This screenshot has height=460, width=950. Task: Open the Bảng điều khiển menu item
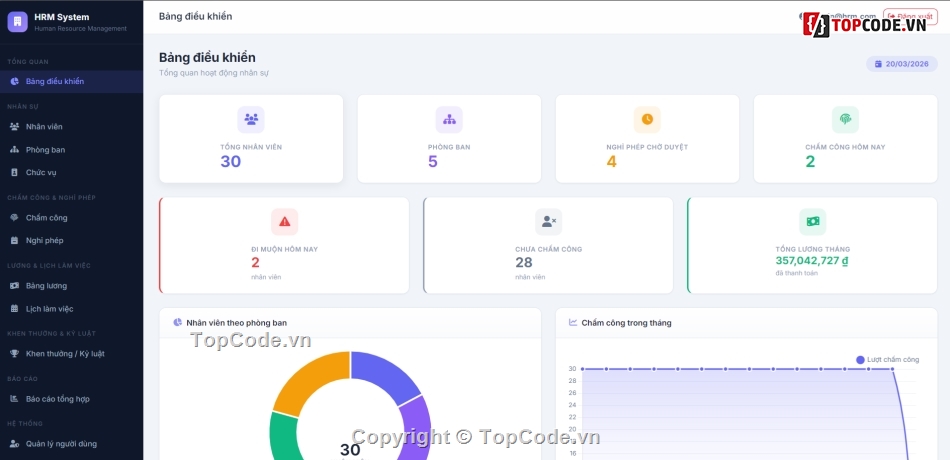pos(71,81)
